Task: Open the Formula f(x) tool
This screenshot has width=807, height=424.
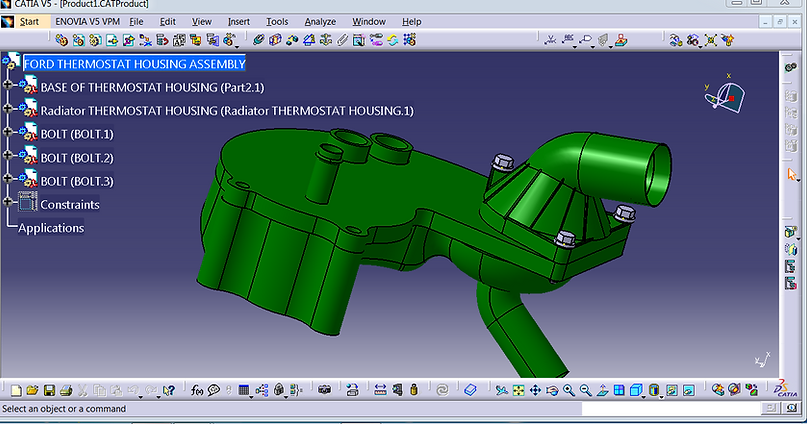Action: 197,391
